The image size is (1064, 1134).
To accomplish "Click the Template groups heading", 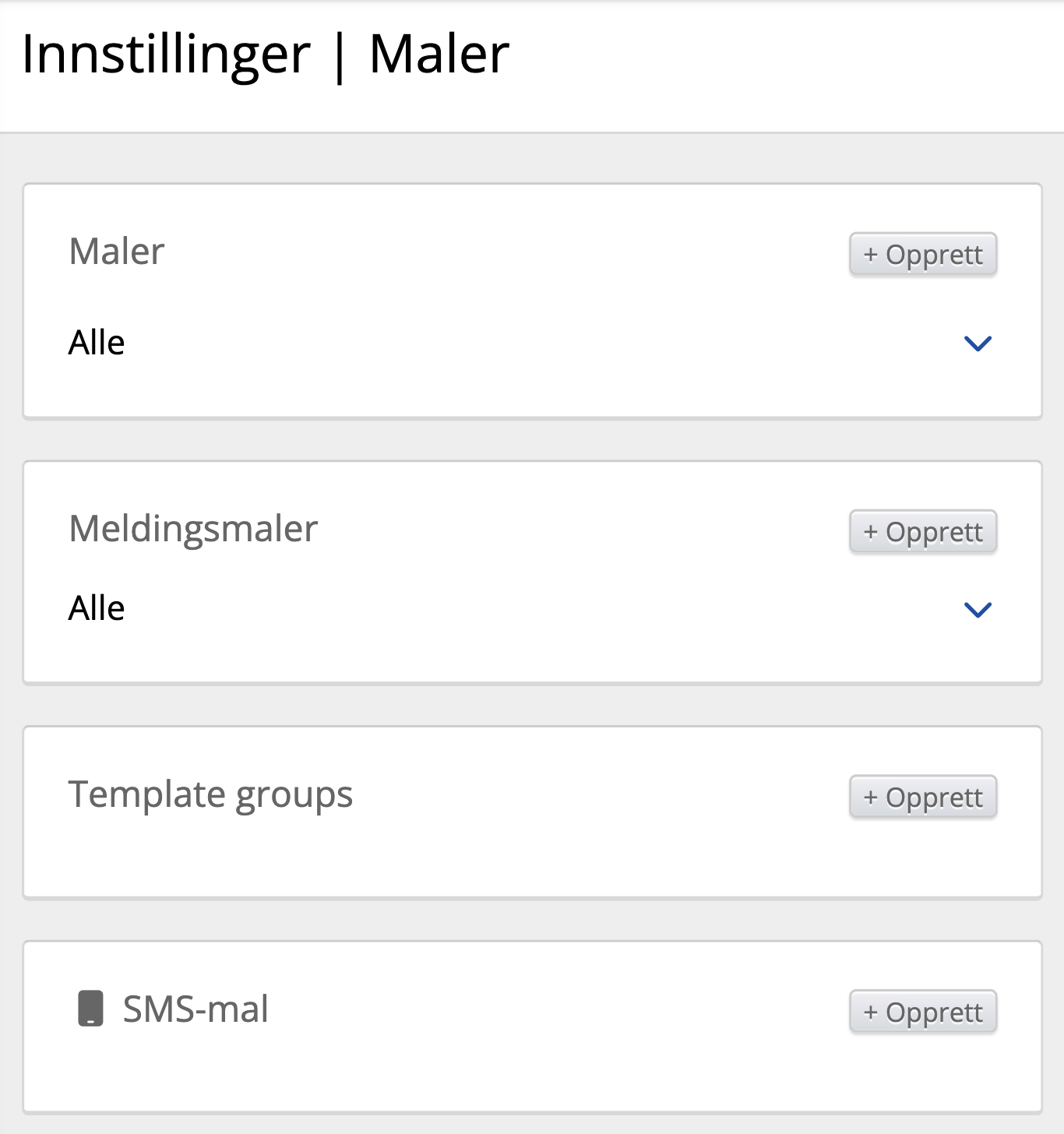I will 210,794.
